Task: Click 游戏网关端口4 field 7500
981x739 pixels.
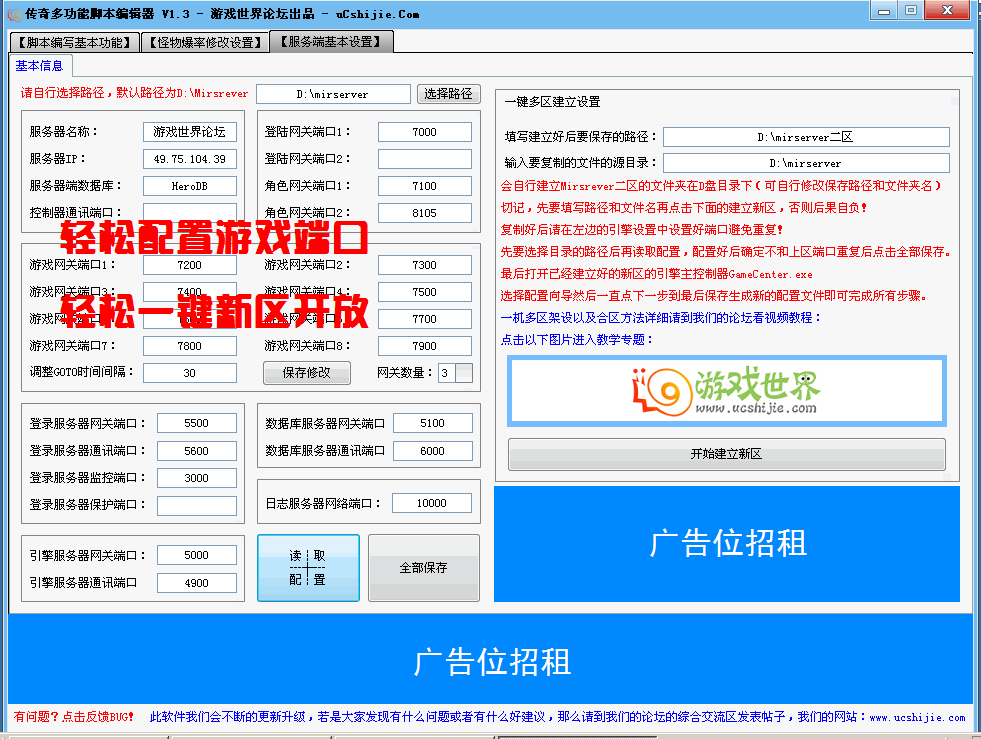Action: click(x=424, y=292)
